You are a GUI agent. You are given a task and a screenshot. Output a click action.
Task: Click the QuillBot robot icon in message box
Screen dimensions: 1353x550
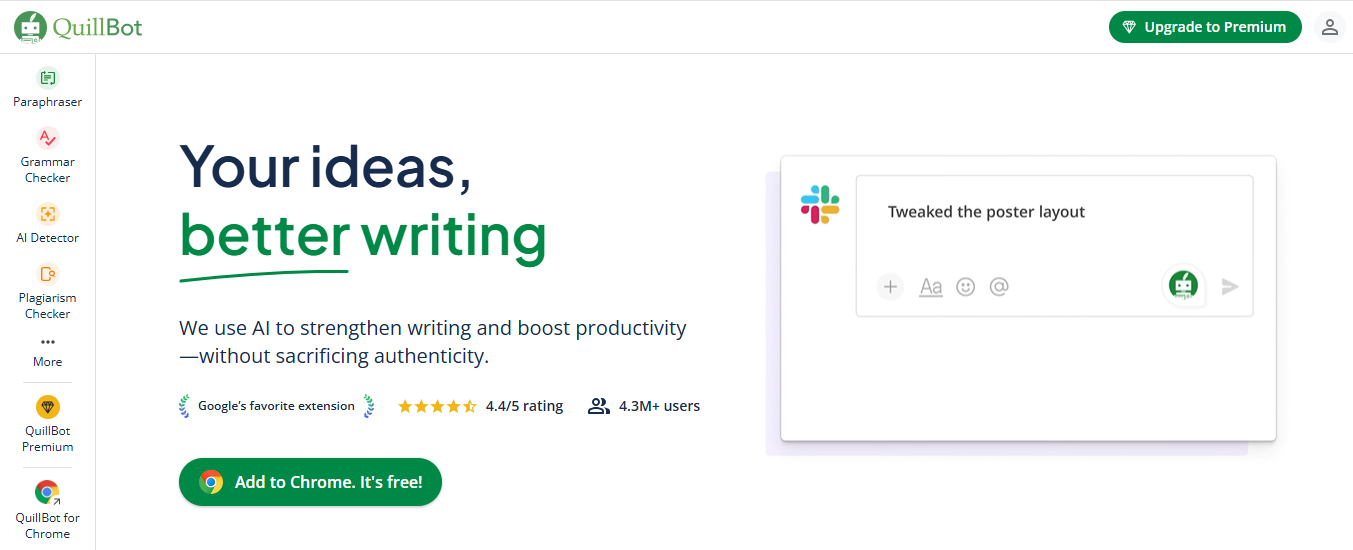pyautogui.click(x=1183, y=286)
